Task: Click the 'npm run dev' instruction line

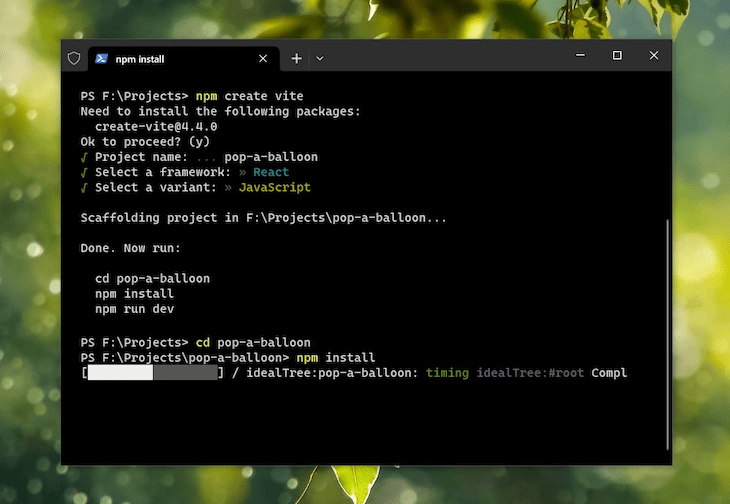Action: click(x=134, y=309)
